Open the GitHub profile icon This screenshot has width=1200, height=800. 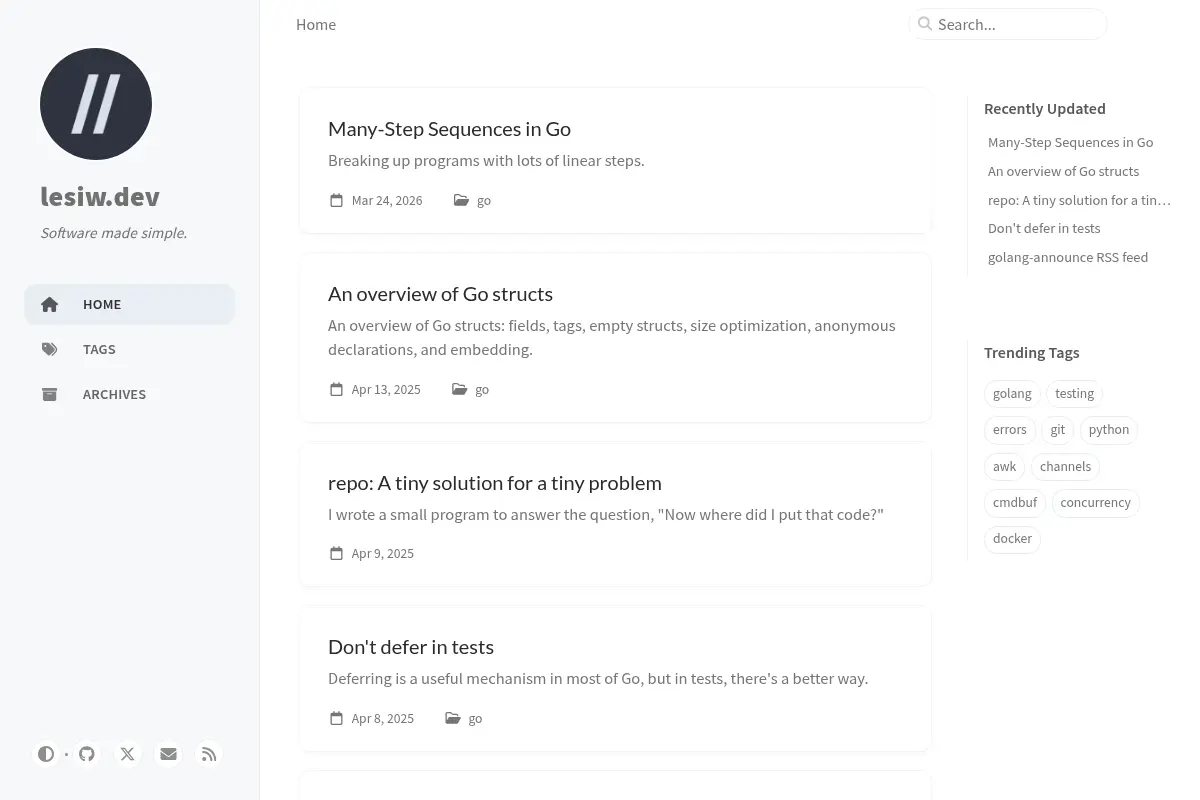click(87, 754)
